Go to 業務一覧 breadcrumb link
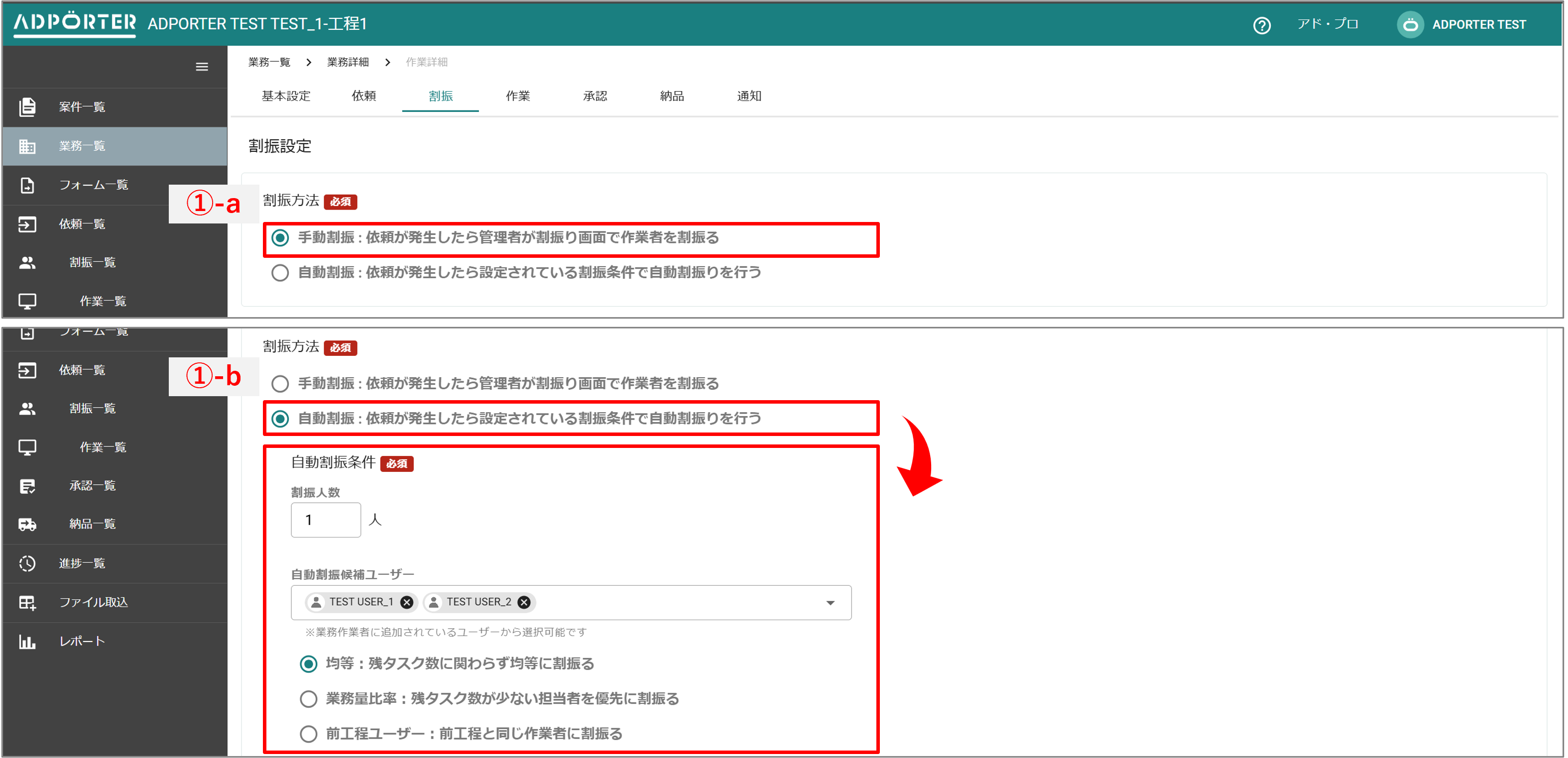 pos(269,62)
